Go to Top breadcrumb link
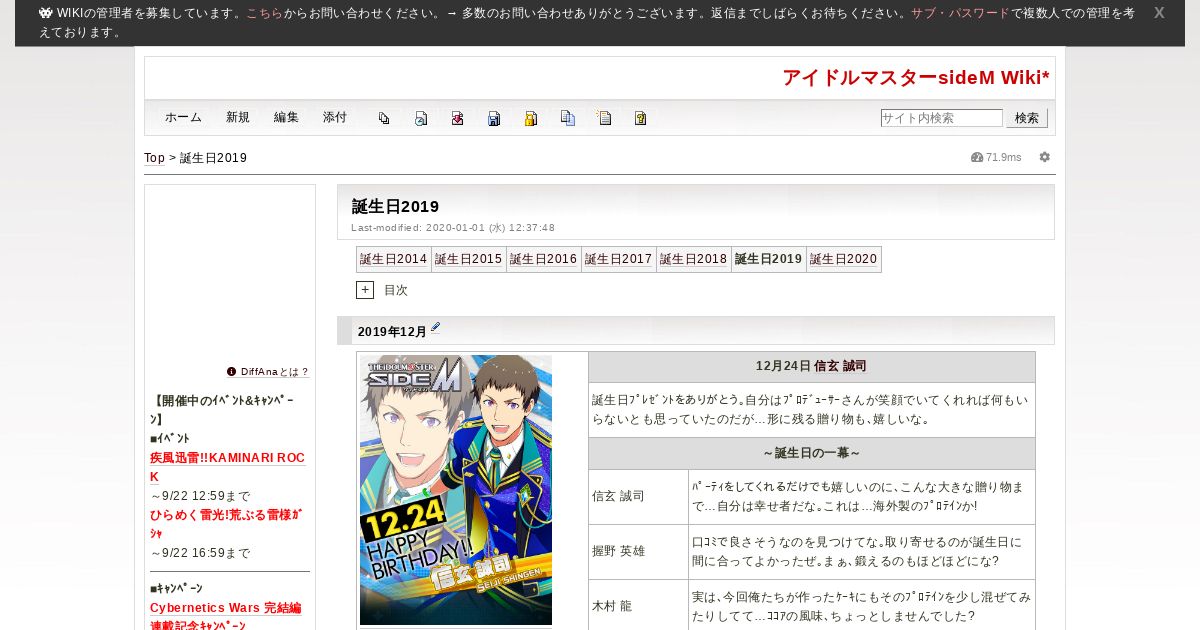 [x=155, y=158]
